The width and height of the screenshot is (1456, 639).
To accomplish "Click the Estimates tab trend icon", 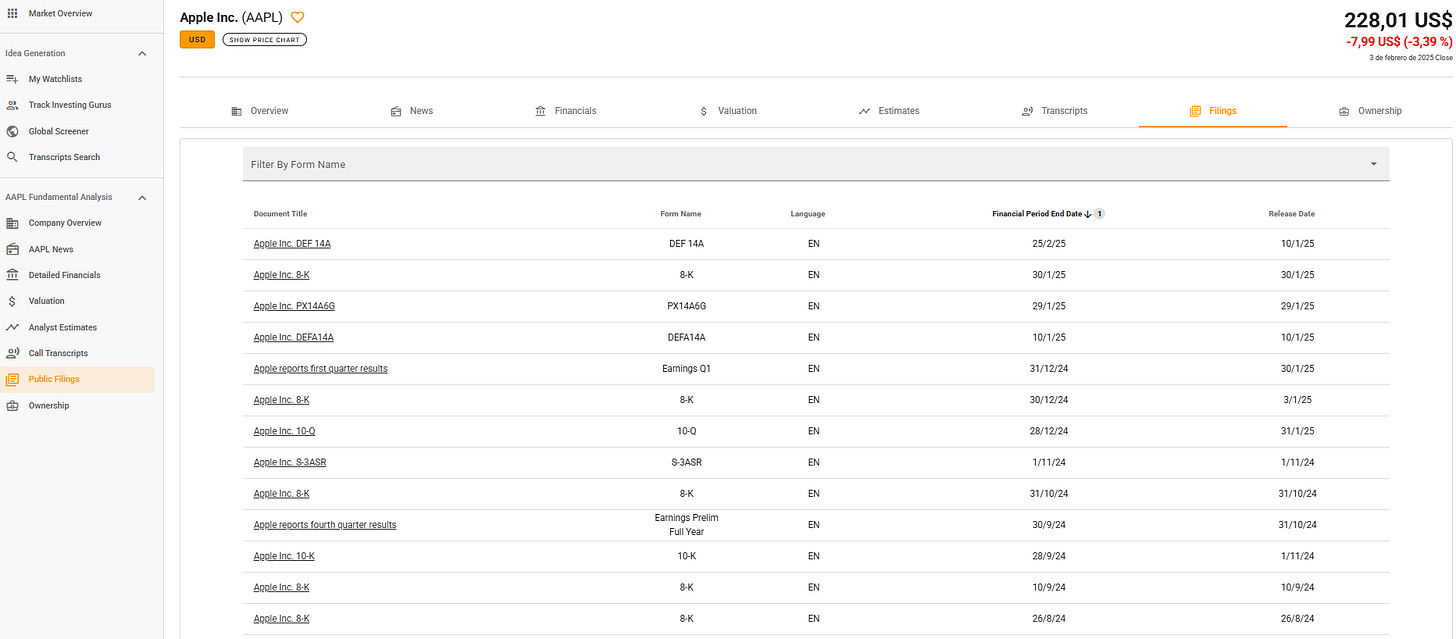I will 864,111.
